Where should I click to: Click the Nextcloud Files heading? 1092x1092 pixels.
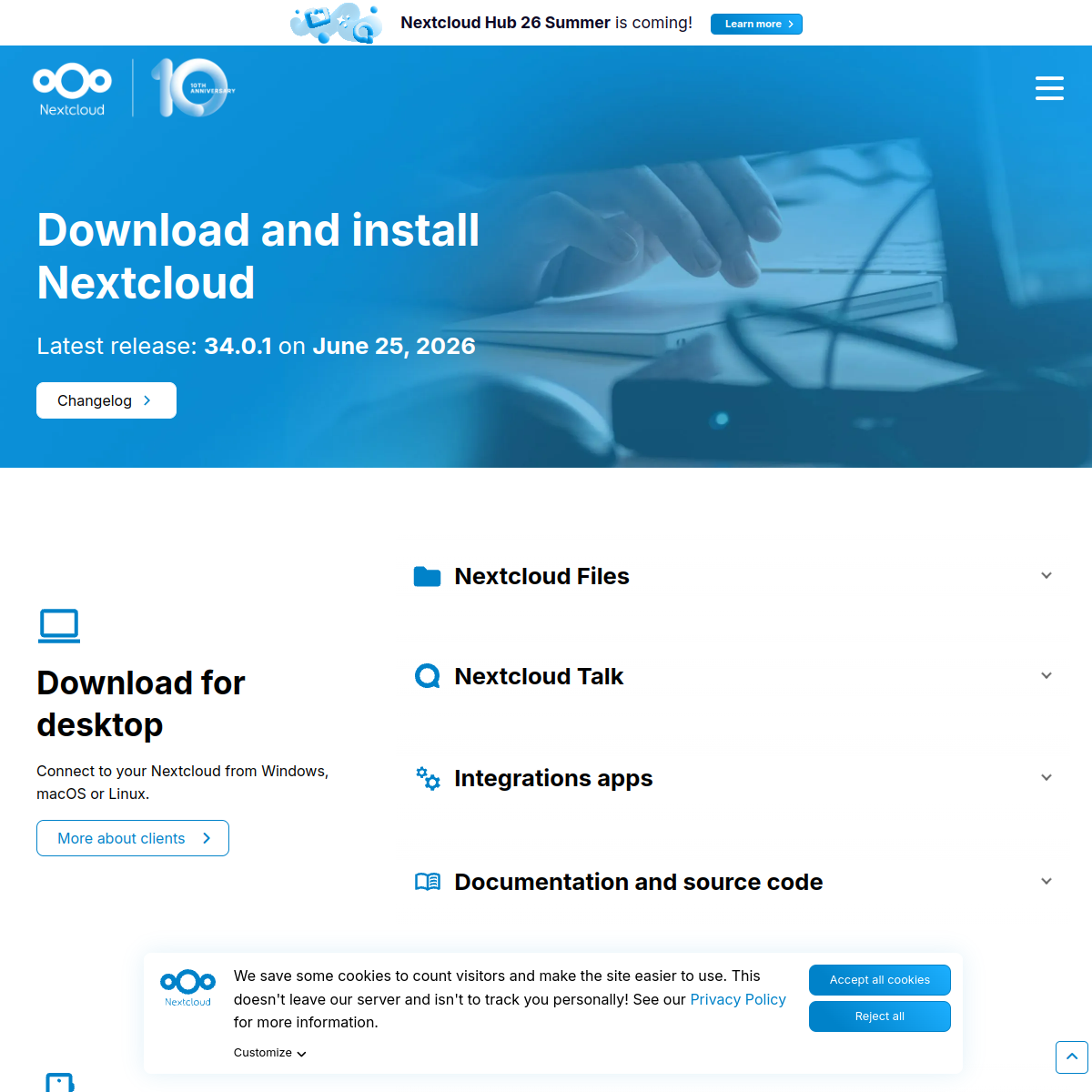[x=541, y=576]
